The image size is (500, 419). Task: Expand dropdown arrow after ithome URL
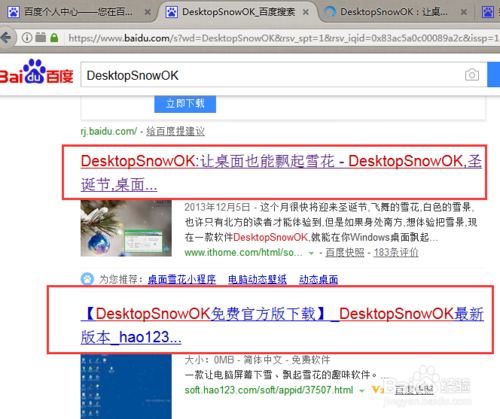(311, 253)
